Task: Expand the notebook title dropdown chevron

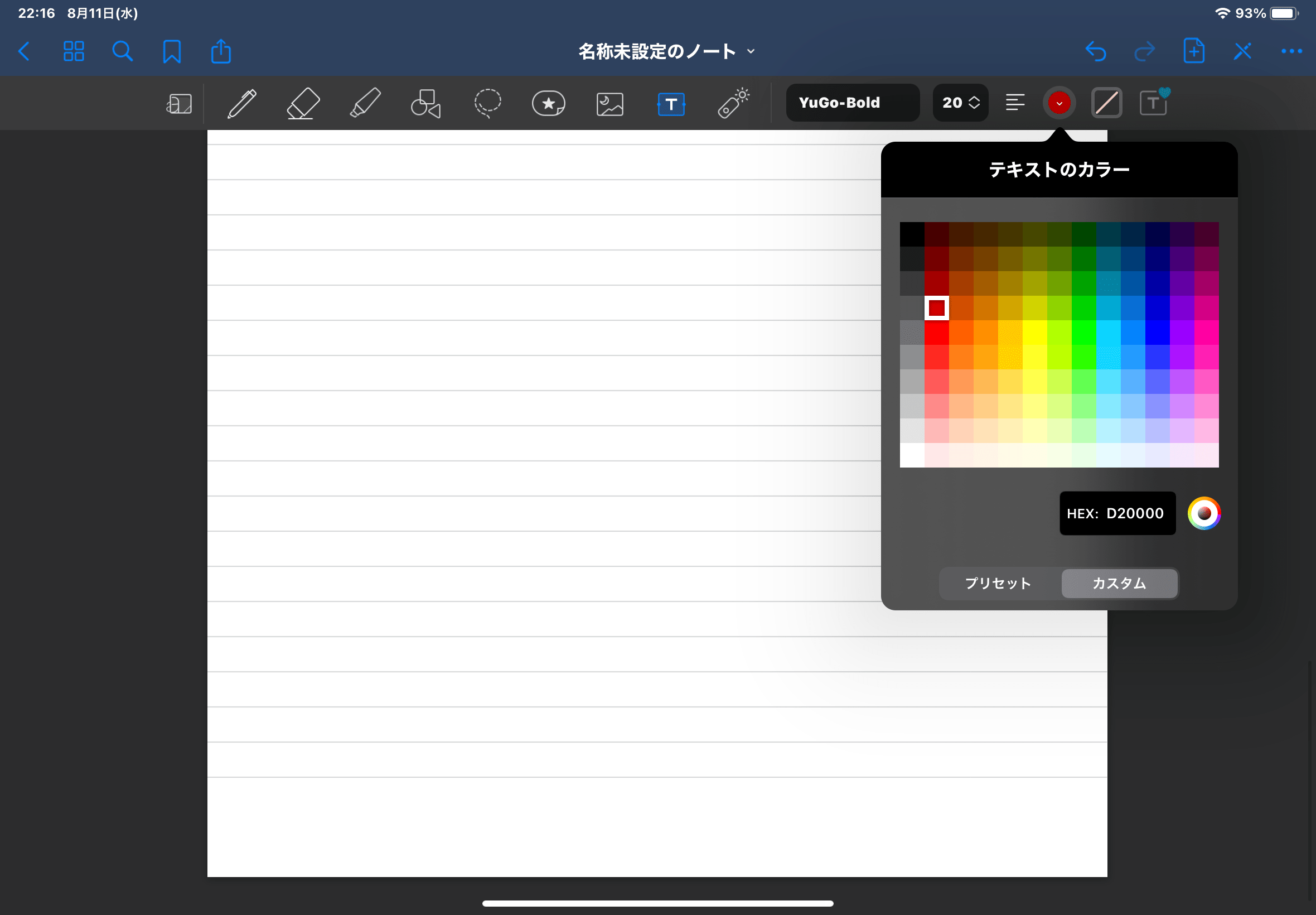Action: pyautogui.click(x=751, y=51)
